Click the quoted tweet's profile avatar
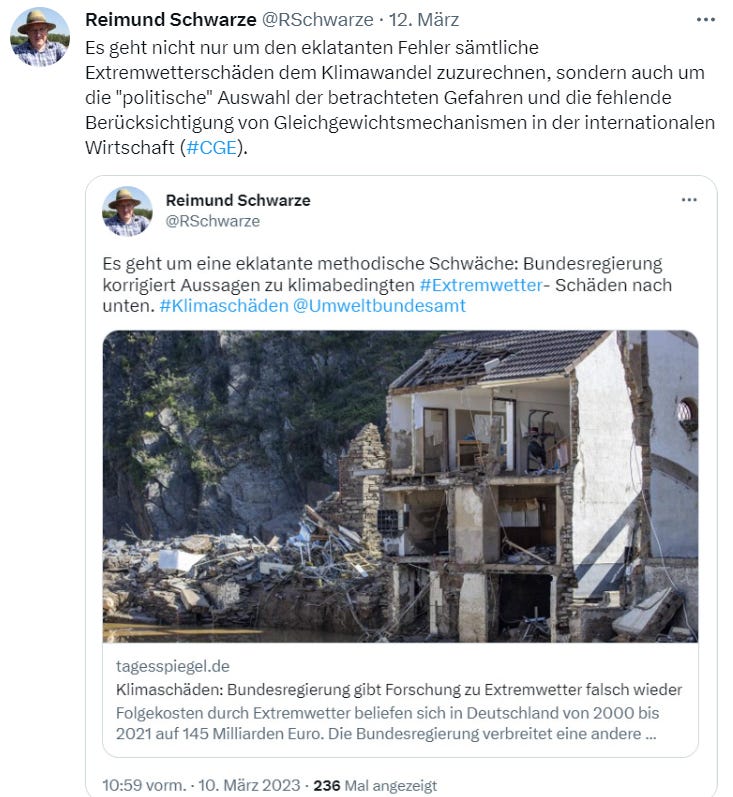Image resolution: width=733 pixels, height=797 pixels. (127, 211)
